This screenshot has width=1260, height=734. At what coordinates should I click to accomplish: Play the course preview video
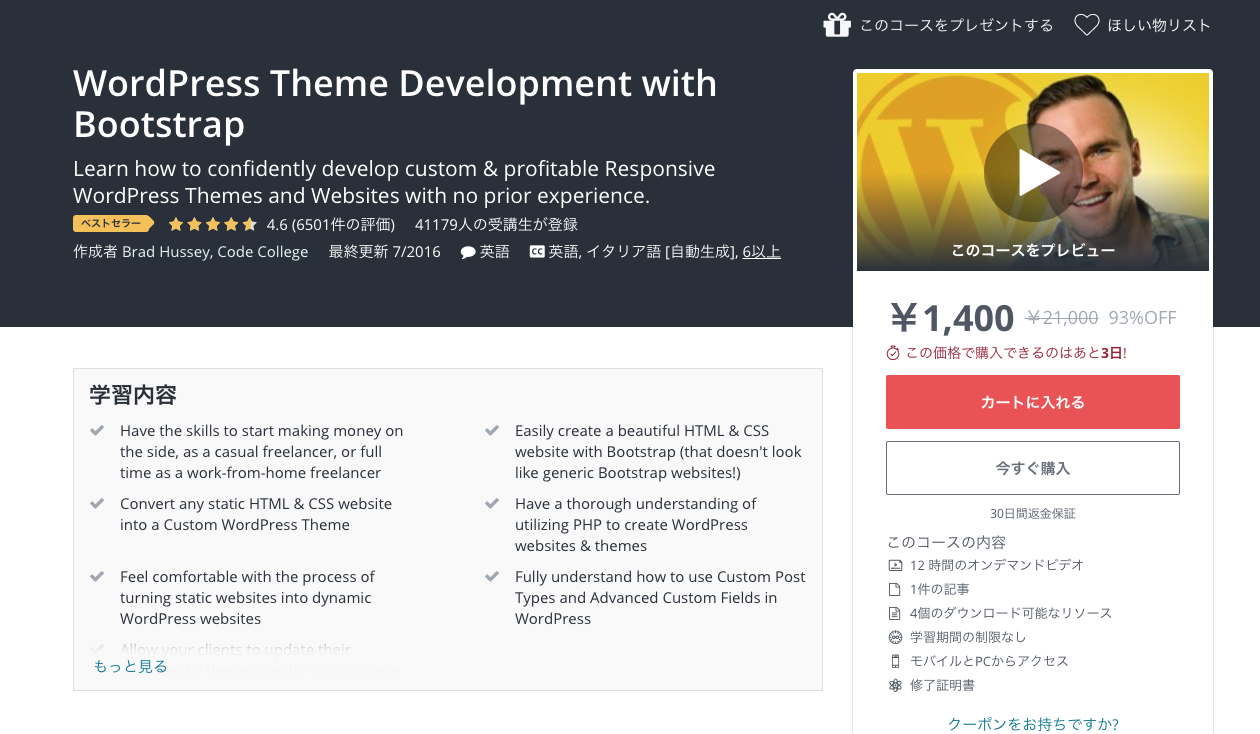pyautogui.click(x=1033, y=172)
